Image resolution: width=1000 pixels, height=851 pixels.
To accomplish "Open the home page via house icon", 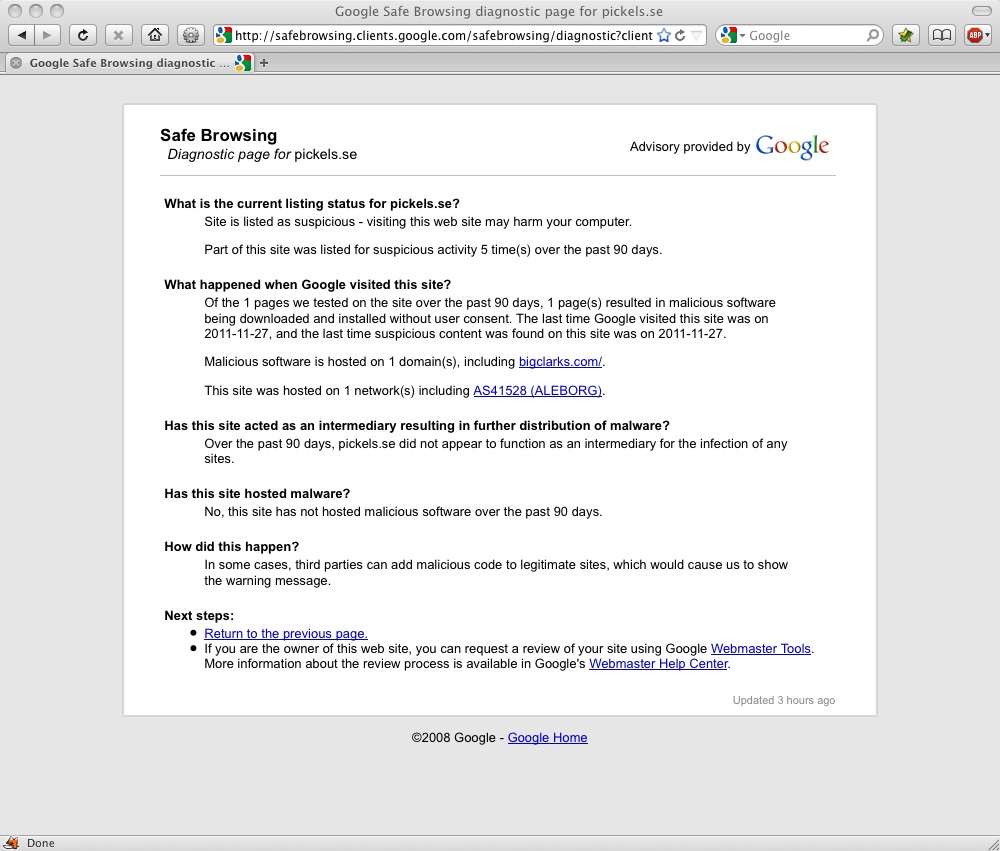I will click(155, 35).
